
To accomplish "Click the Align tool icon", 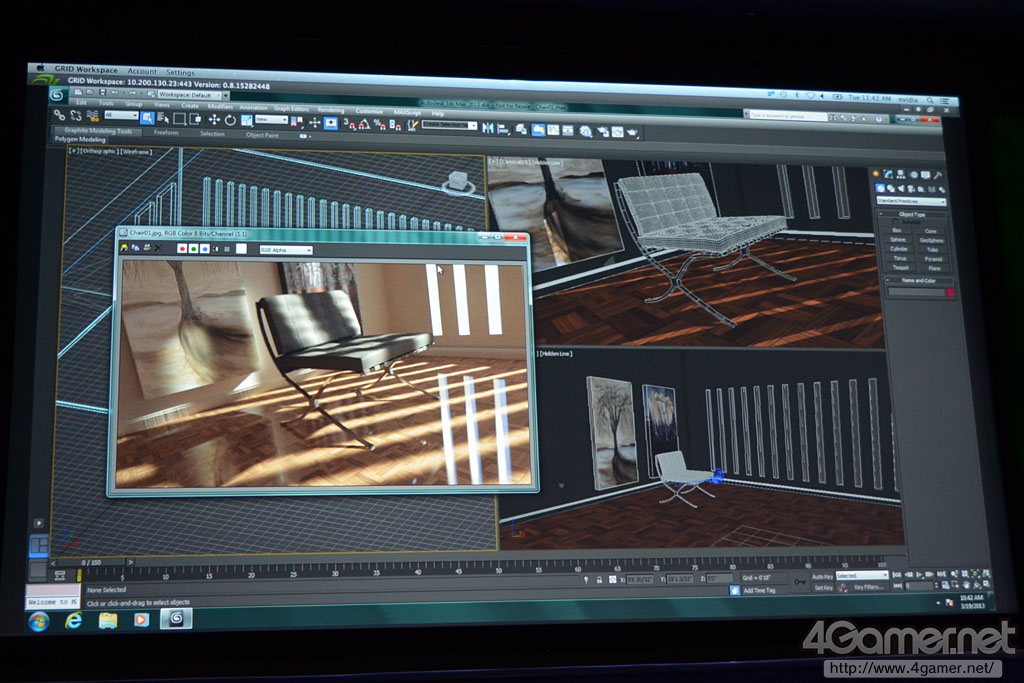I will tap(504, 129).
